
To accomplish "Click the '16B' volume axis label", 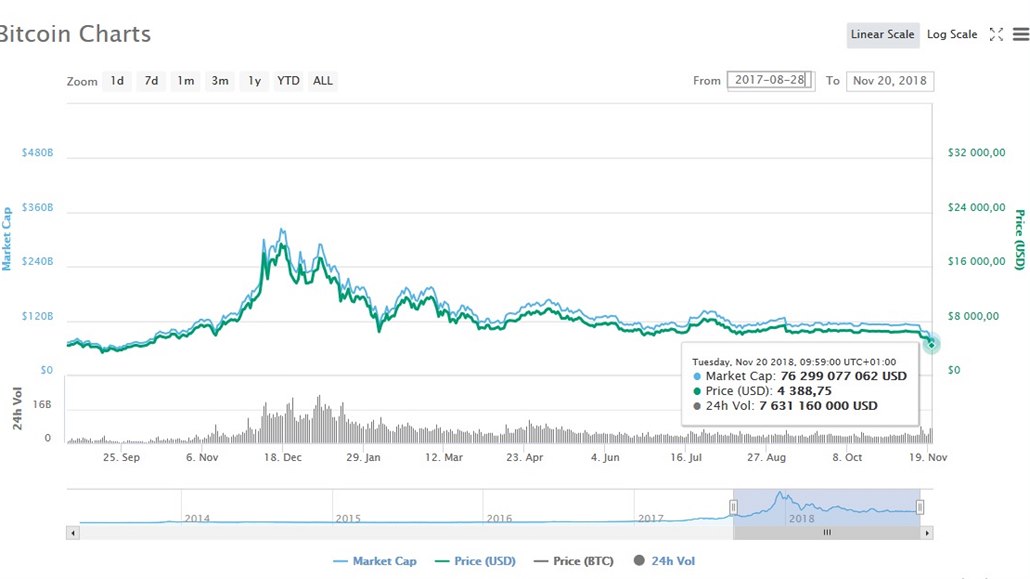I will tap(42, 405).
